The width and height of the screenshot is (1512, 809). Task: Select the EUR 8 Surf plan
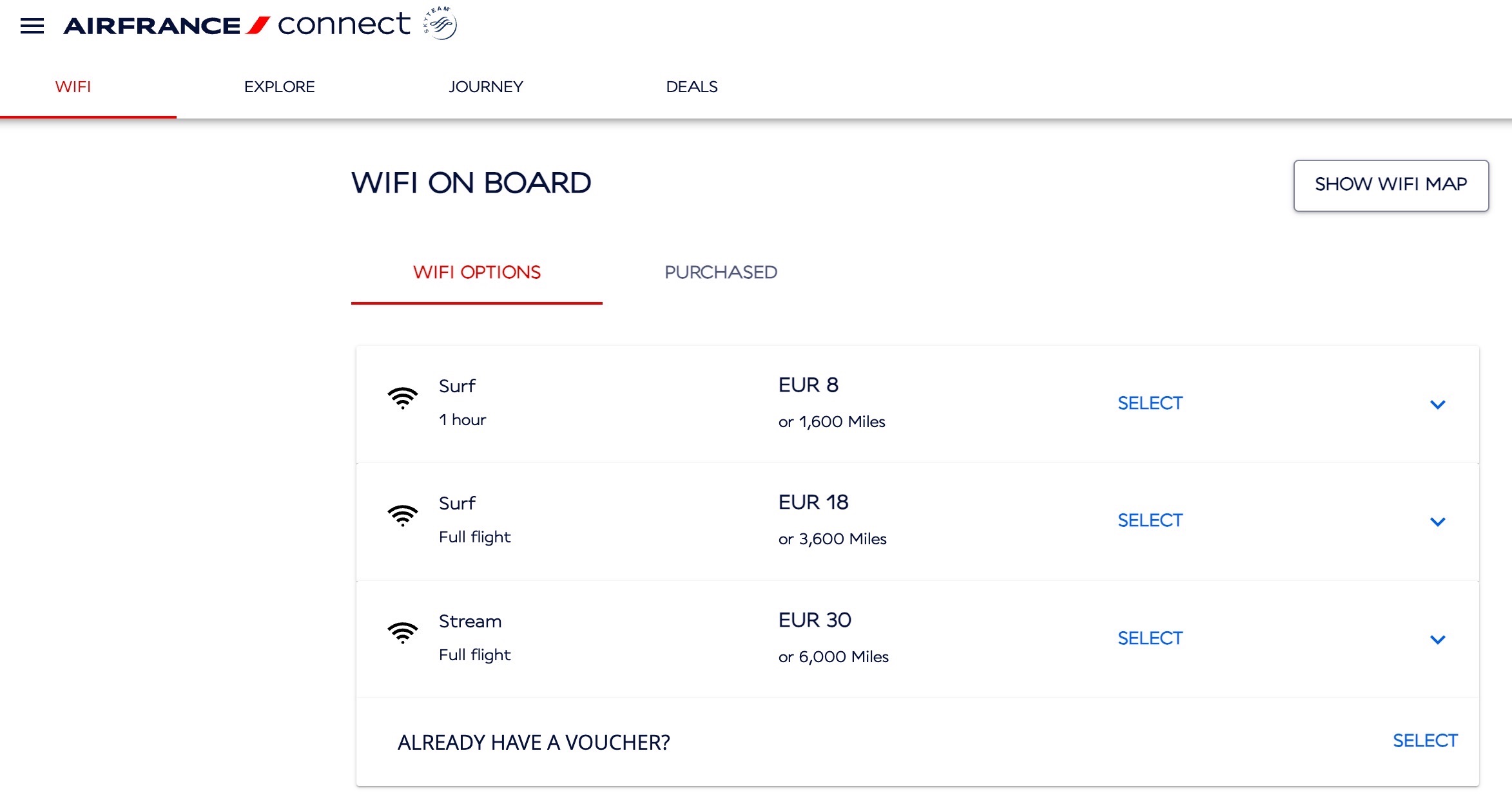1150,403
